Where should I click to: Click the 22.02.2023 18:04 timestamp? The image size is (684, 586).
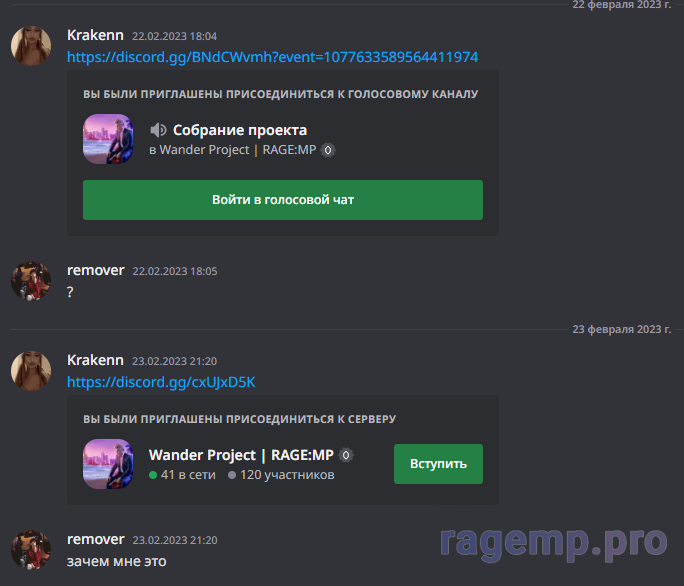[174, 36]
